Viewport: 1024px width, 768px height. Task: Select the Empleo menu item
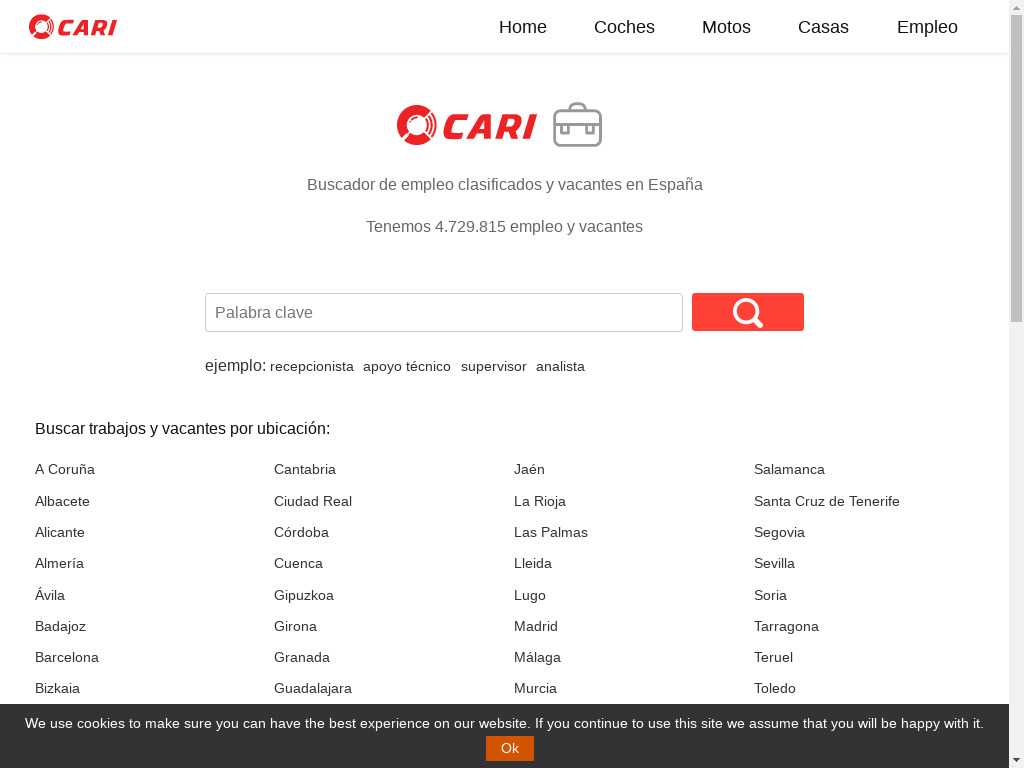coord(926,27)
